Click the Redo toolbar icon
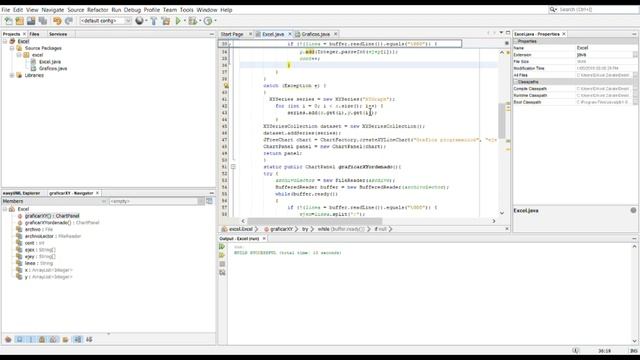Viewport: 640px width, 360px height. pos(69,21)
